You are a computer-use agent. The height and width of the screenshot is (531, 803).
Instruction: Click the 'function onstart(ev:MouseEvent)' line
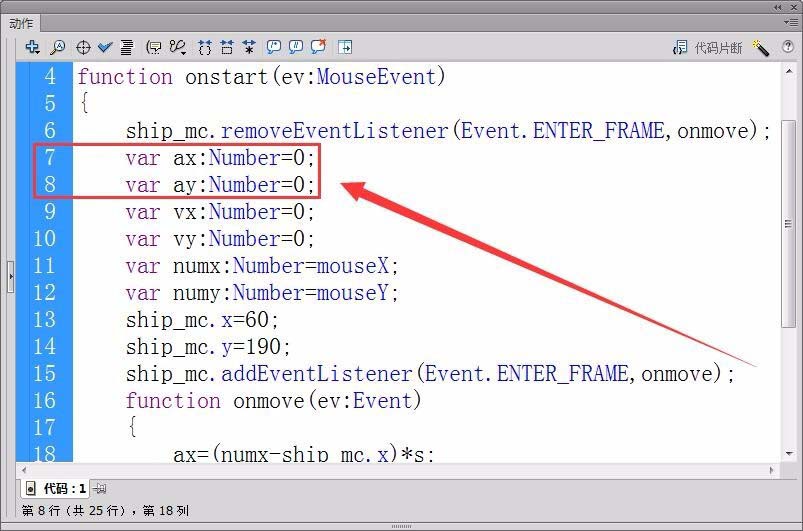261,77
